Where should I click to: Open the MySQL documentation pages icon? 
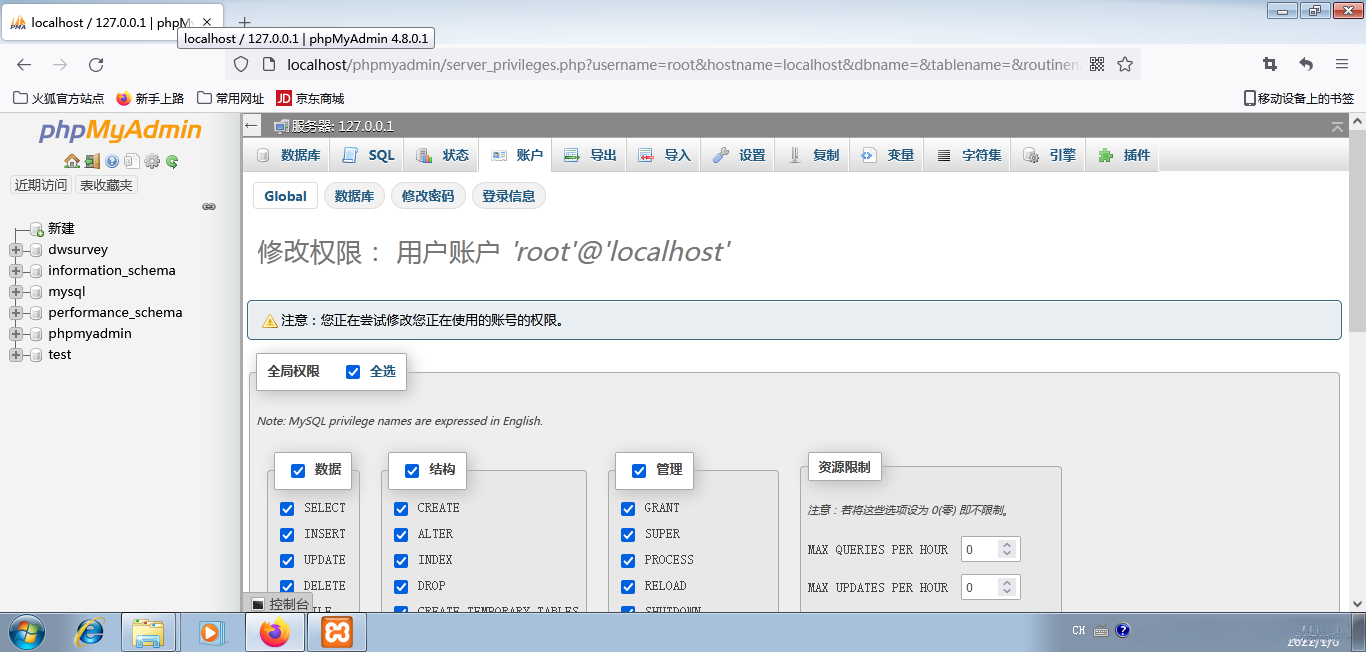pos(131,161)
